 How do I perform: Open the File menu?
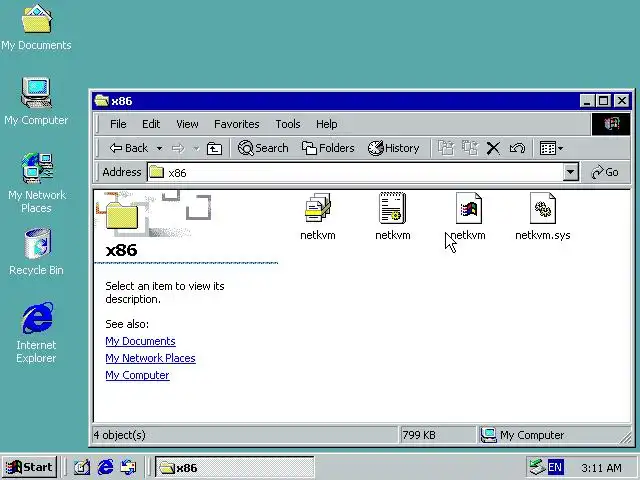point(118,124)
